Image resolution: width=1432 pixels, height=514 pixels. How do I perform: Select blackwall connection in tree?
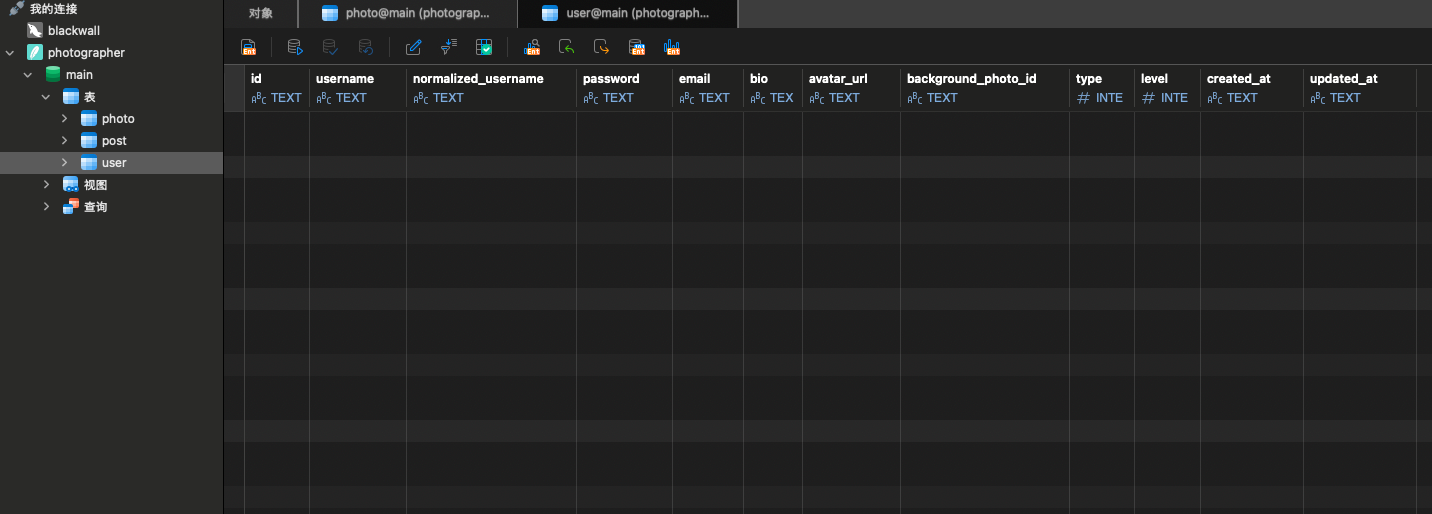pos(74,31)
